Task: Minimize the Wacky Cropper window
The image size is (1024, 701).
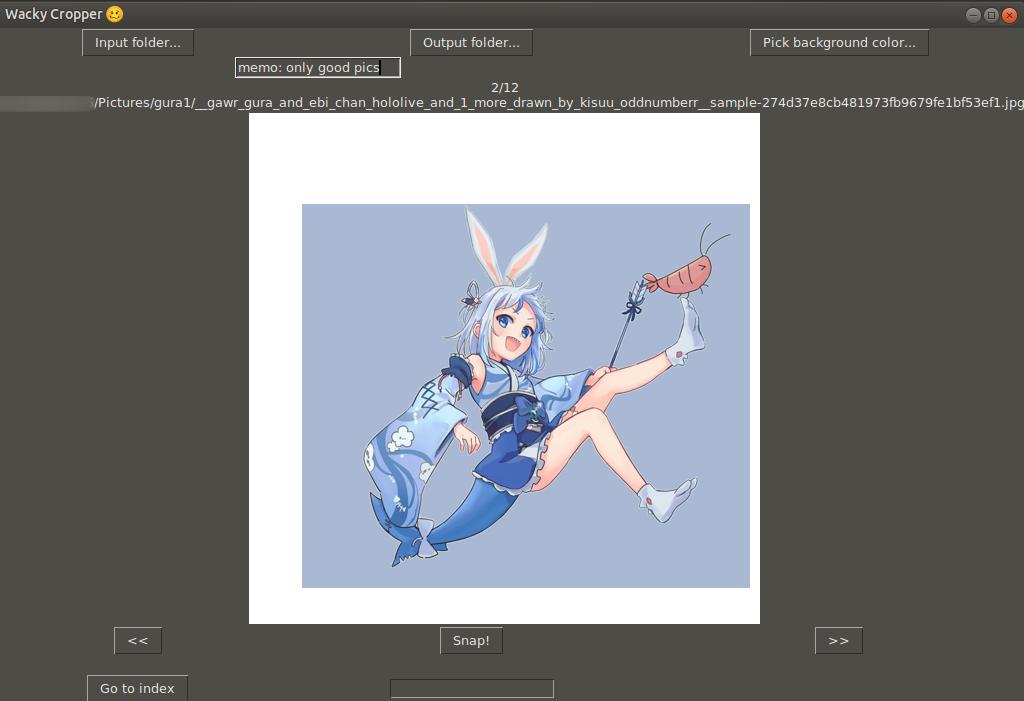Action: (x=973, y=15)
